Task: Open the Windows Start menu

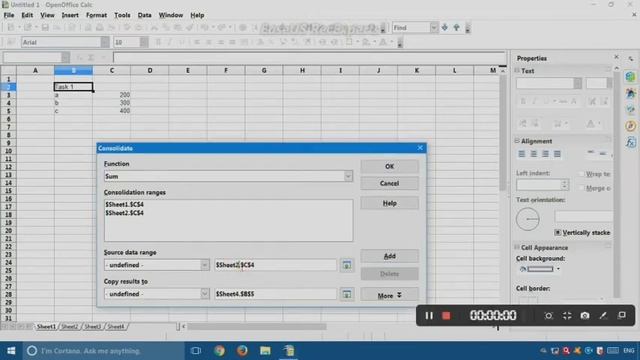Action: pos(11,351)
